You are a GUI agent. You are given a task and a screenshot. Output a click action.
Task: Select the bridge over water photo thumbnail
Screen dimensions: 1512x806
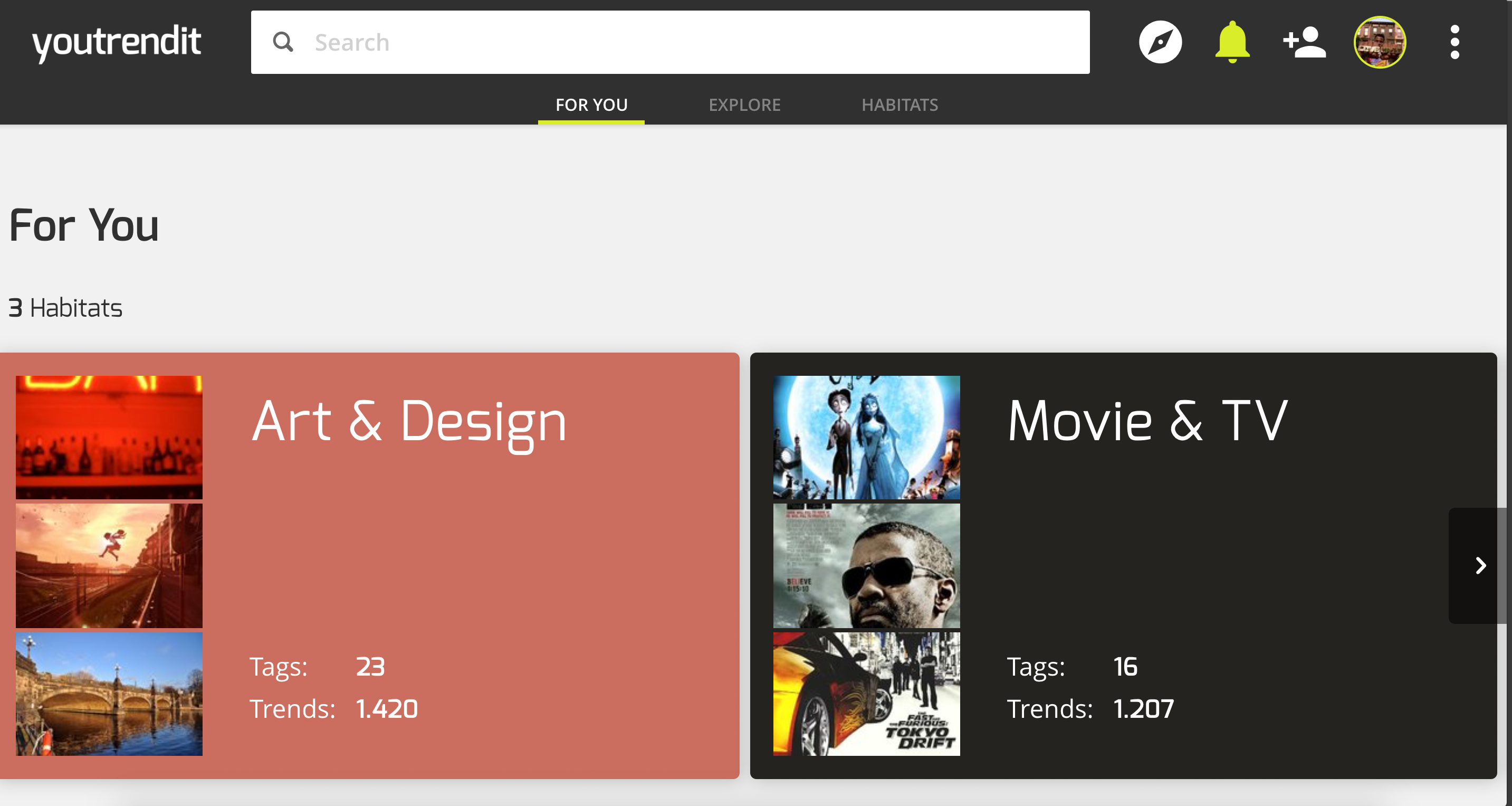pyautogui.click(x=109, y=693)
